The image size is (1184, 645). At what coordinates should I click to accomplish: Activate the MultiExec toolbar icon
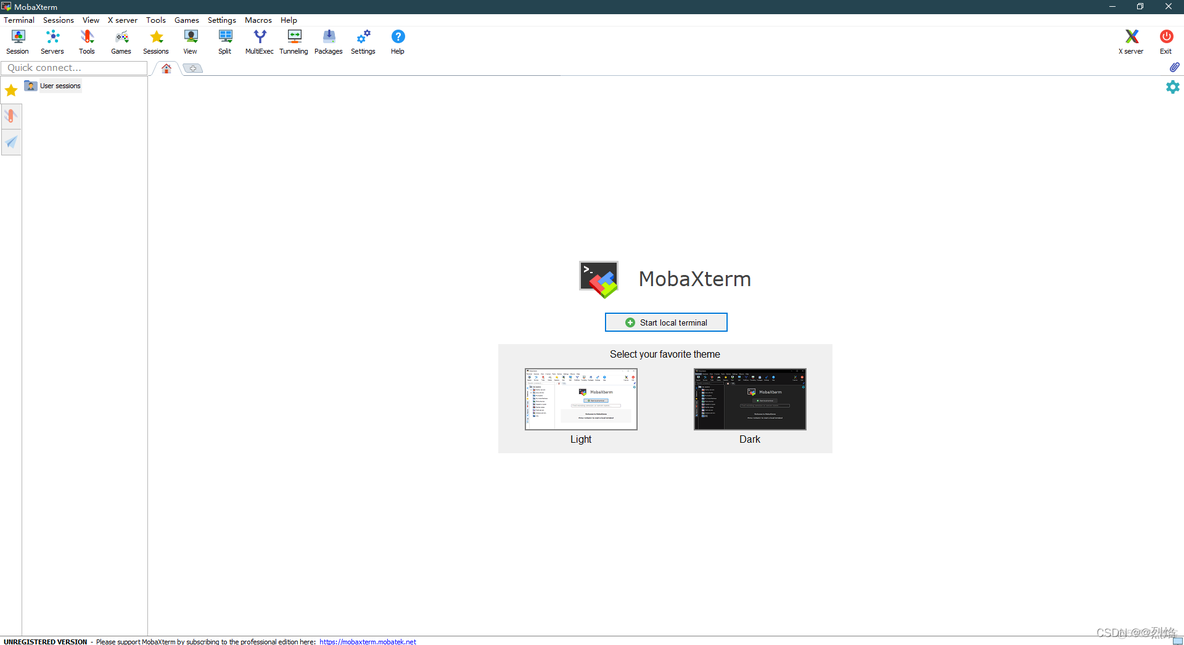click(259, 42)
